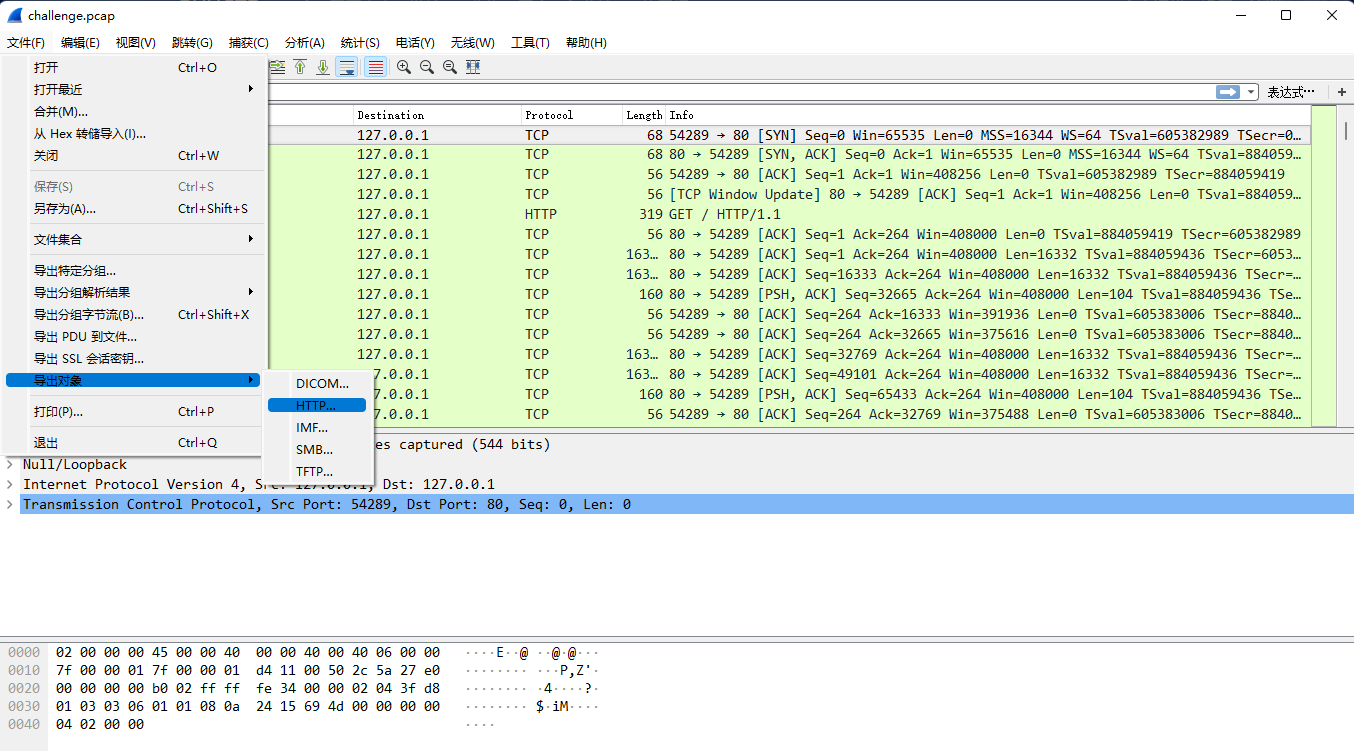Open the 编辑(E) menu
This screenshot has width=1354, height=751.
pyautogui.click(x=80, y=42)
